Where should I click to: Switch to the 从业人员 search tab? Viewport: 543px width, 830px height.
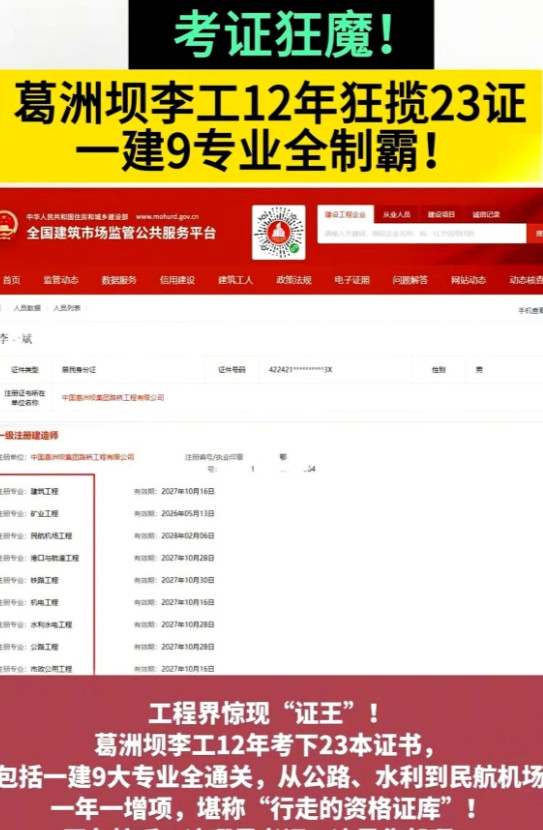[x=396, y=214]
